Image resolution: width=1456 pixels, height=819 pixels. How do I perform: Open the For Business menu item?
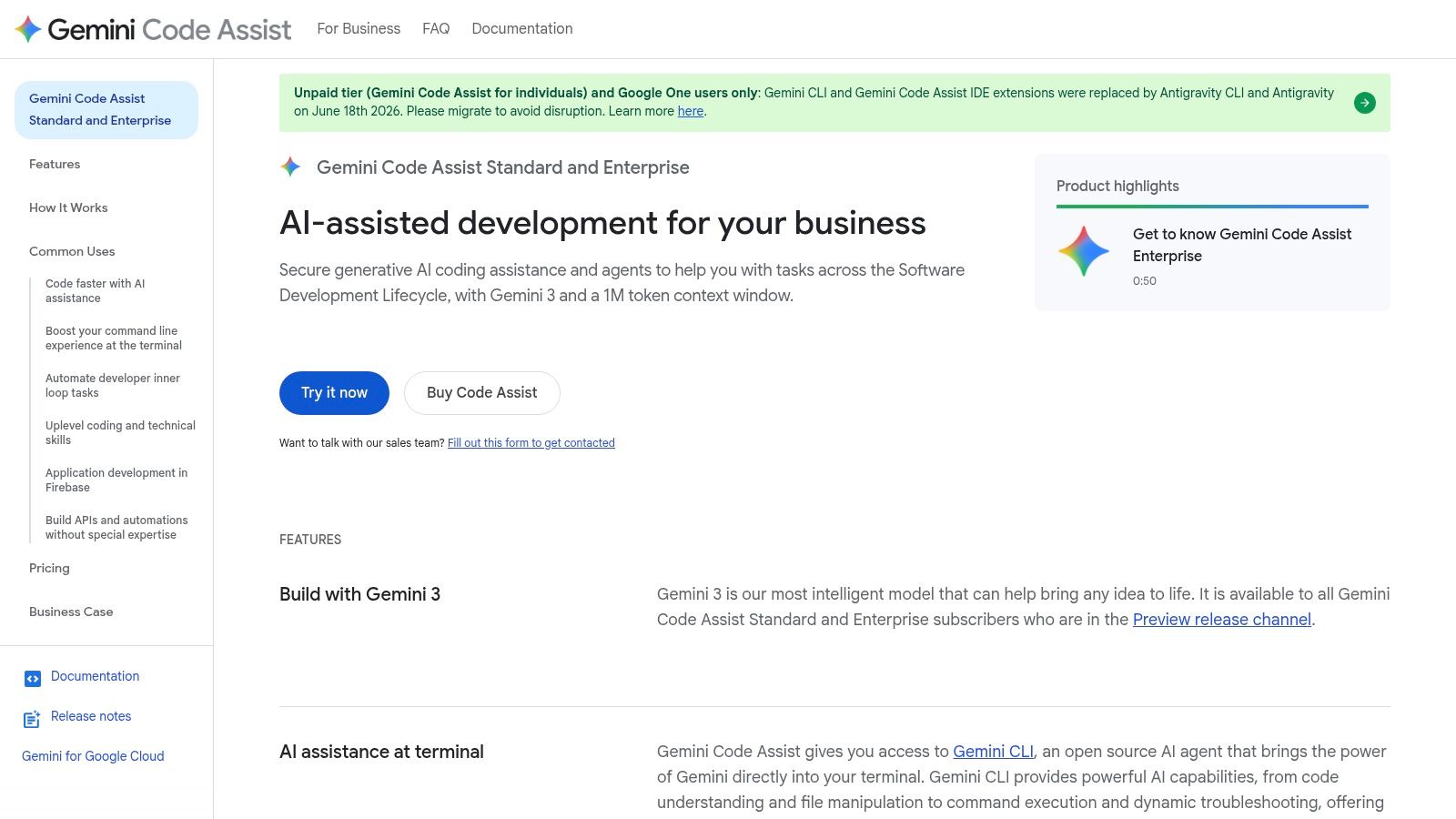pyautogui.click(x=359, y=29)
